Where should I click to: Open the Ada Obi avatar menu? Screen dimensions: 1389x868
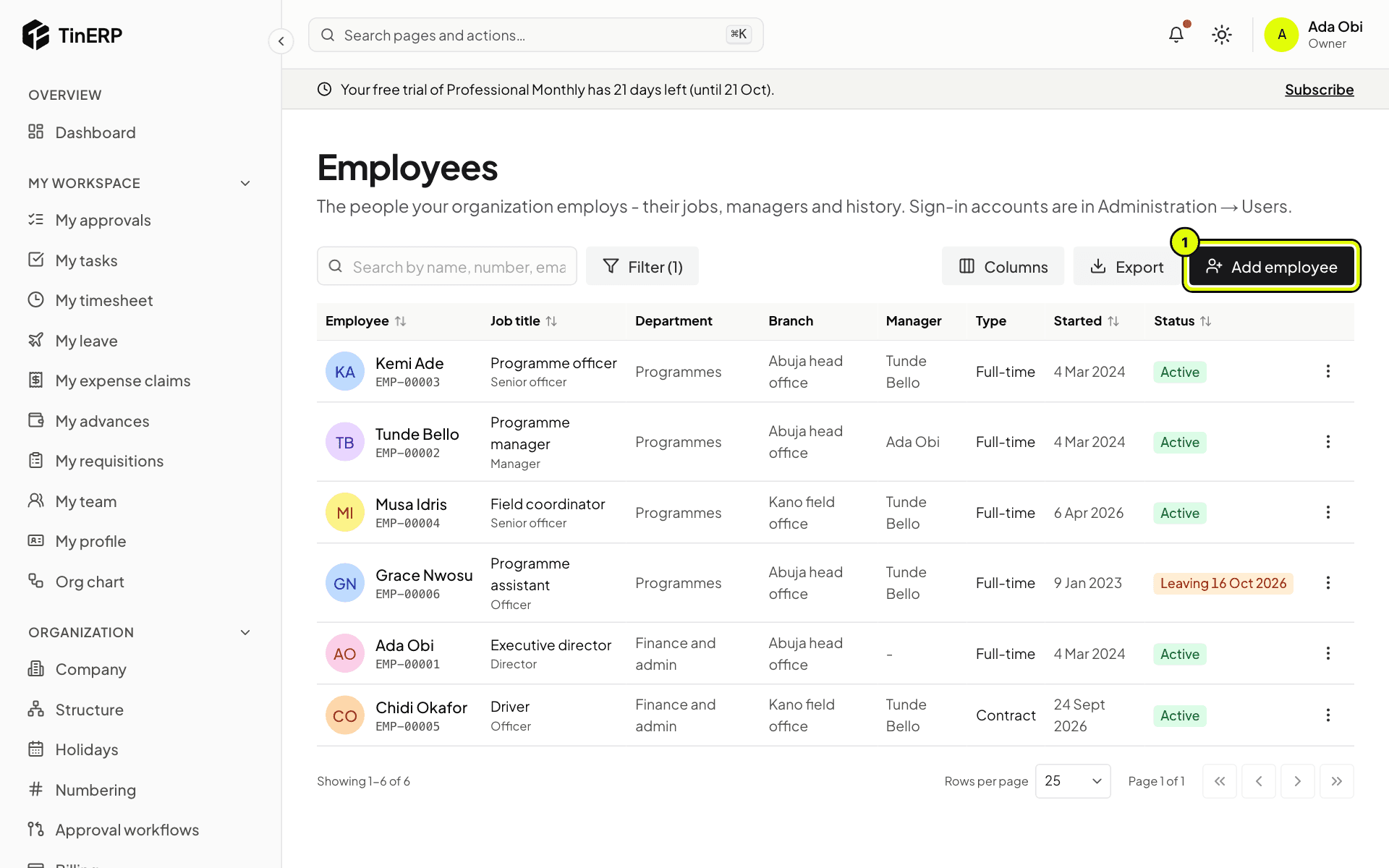click(1281, 35)
